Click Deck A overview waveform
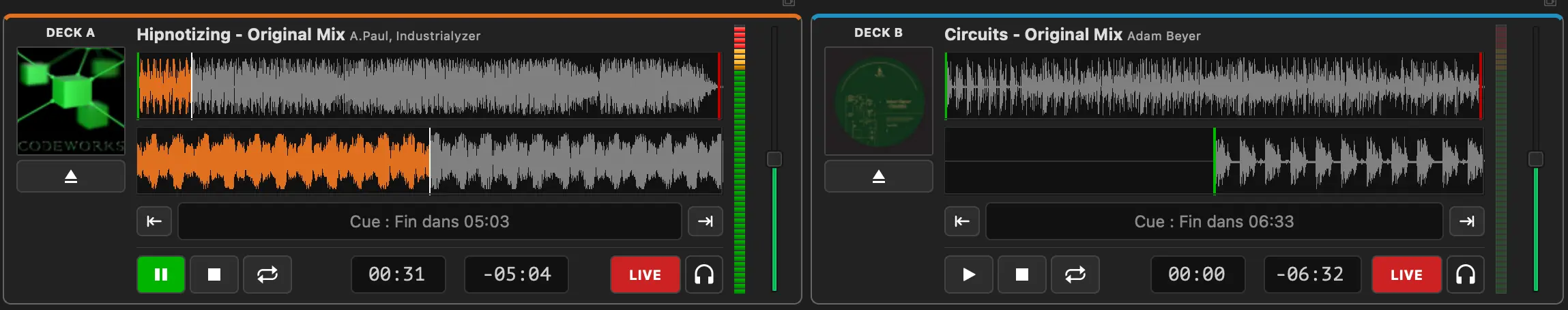 (430, 86)
